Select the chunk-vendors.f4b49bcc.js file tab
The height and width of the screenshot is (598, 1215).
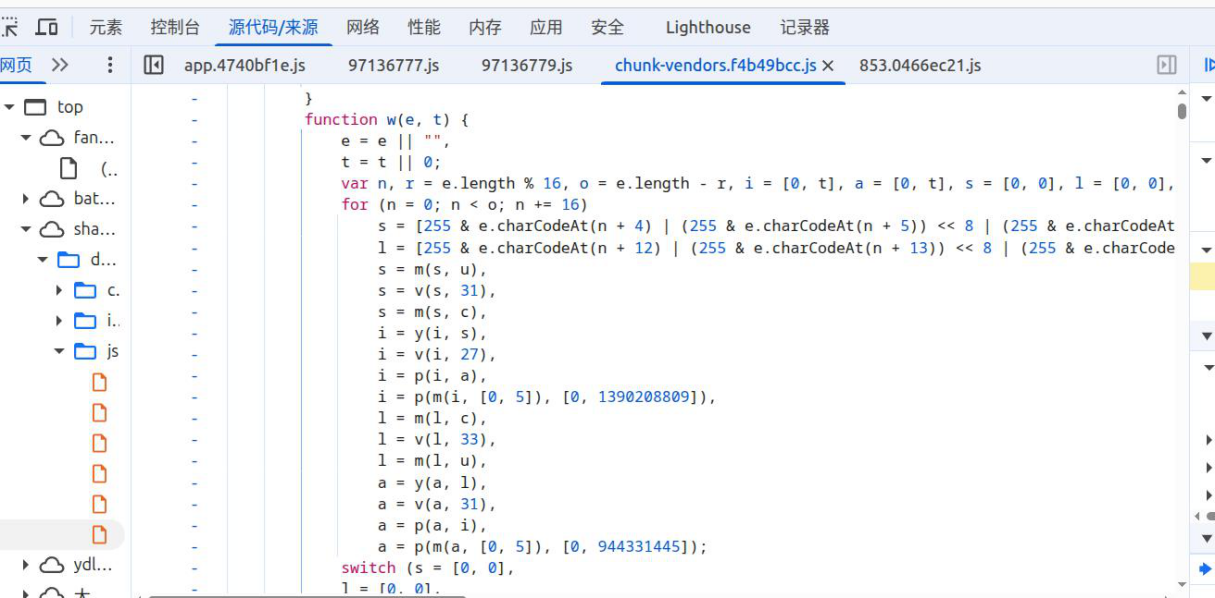(x=716, y=66)
